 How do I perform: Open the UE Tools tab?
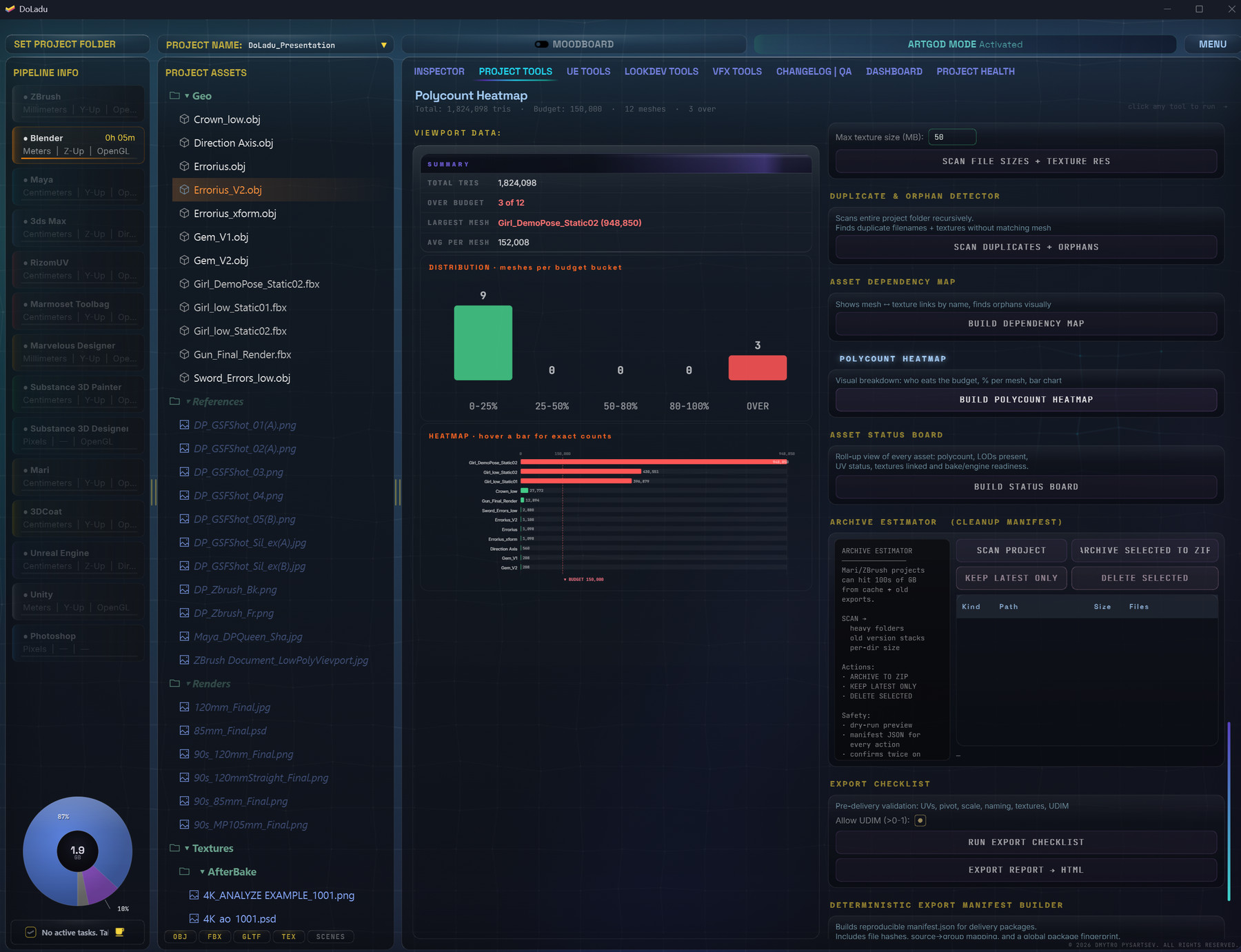588,71
